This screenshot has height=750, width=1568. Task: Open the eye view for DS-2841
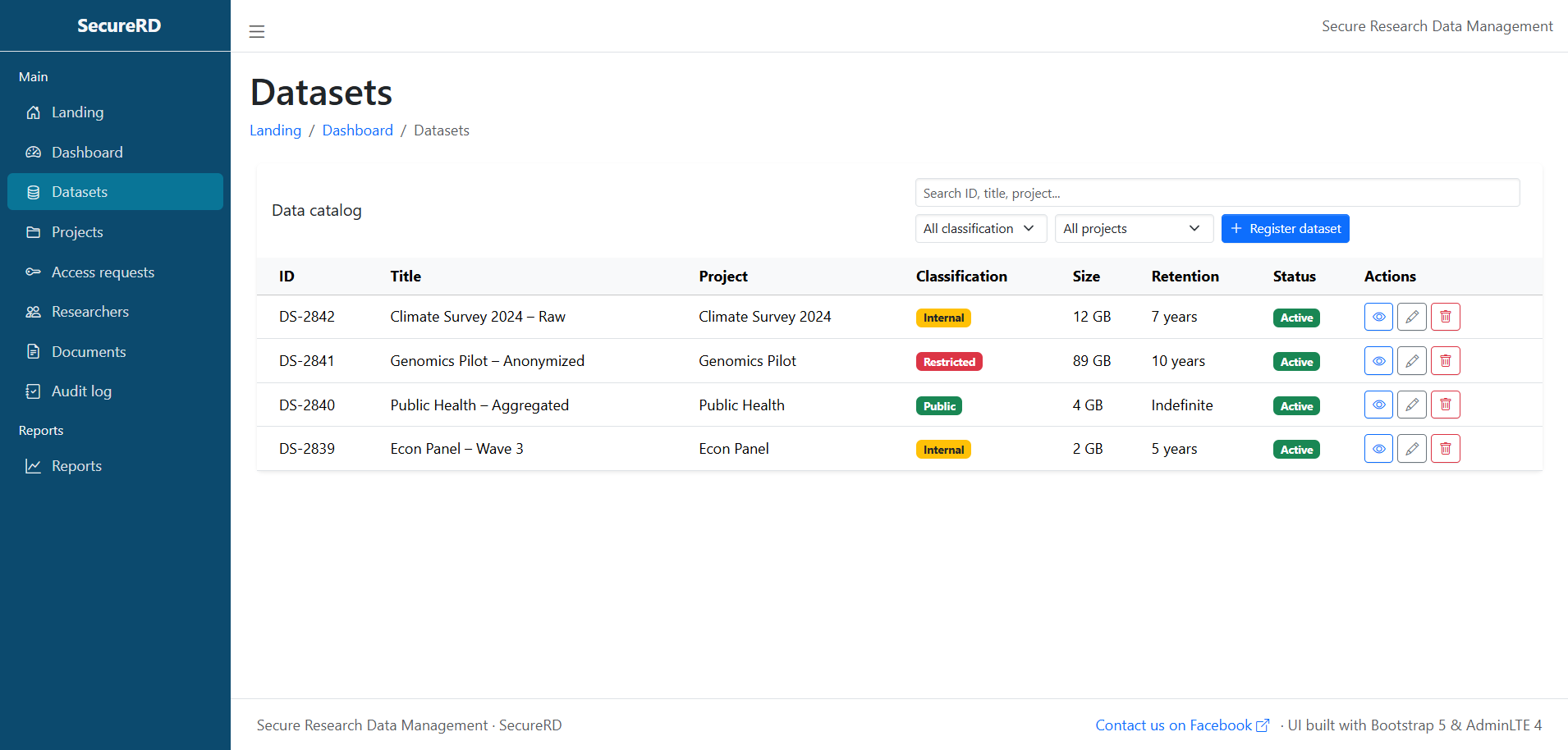[1378, 360]
